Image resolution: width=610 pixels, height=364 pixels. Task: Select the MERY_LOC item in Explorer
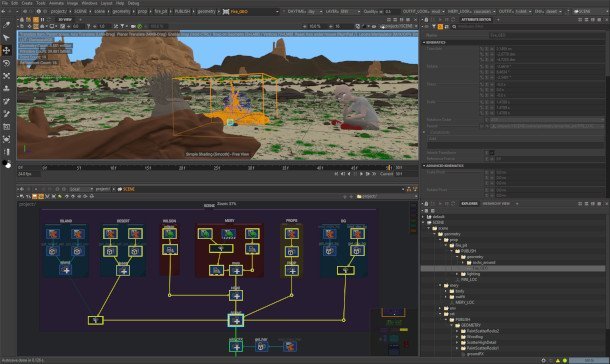465,303
